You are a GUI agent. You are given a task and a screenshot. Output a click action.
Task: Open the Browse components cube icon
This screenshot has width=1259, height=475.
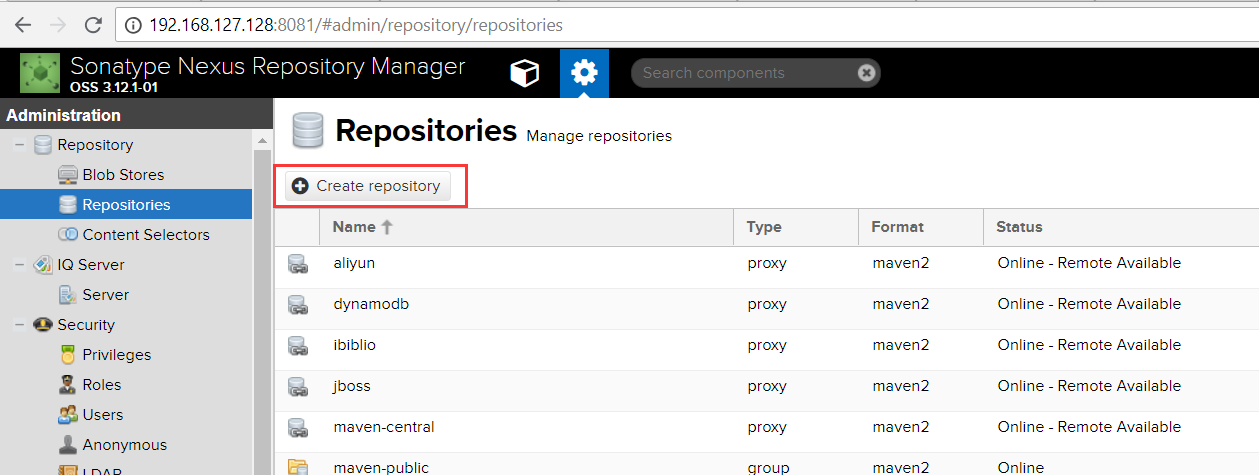(525, 73)
